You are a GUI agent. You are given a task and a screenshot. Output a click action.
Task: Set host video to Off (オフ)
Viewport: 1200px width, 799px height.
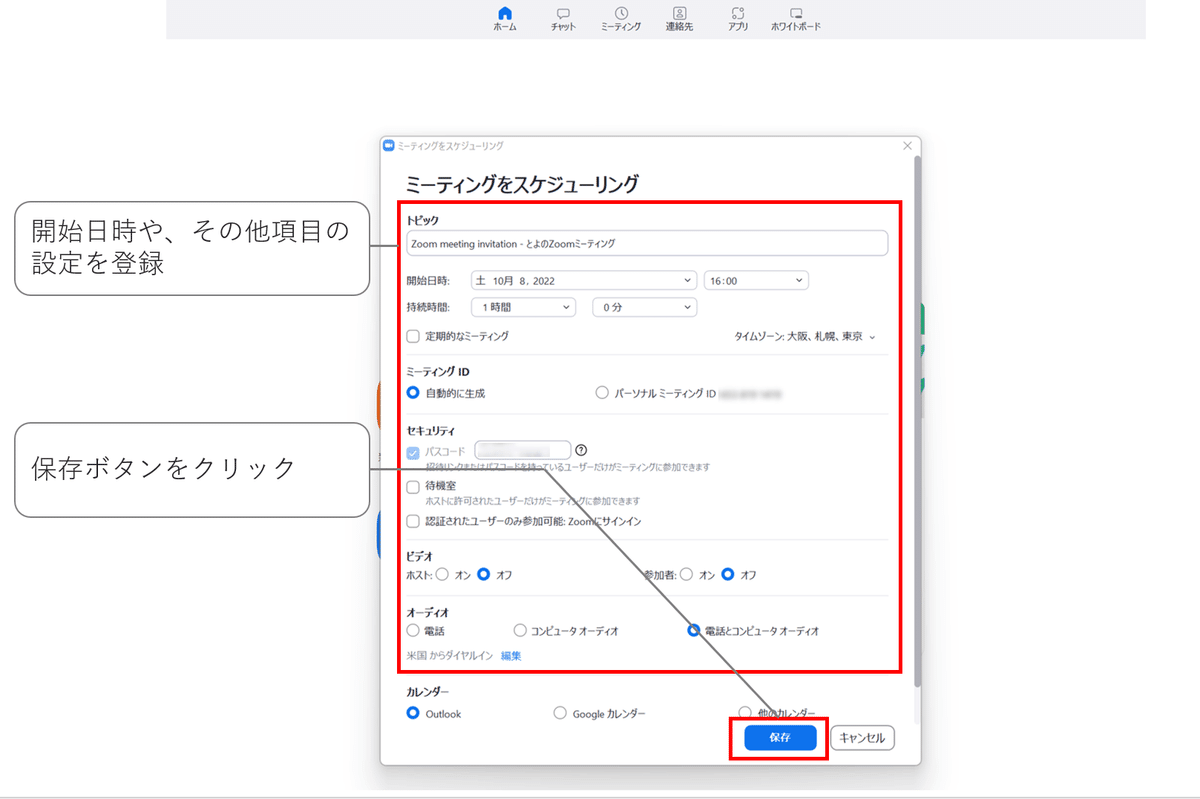[484, 574]
